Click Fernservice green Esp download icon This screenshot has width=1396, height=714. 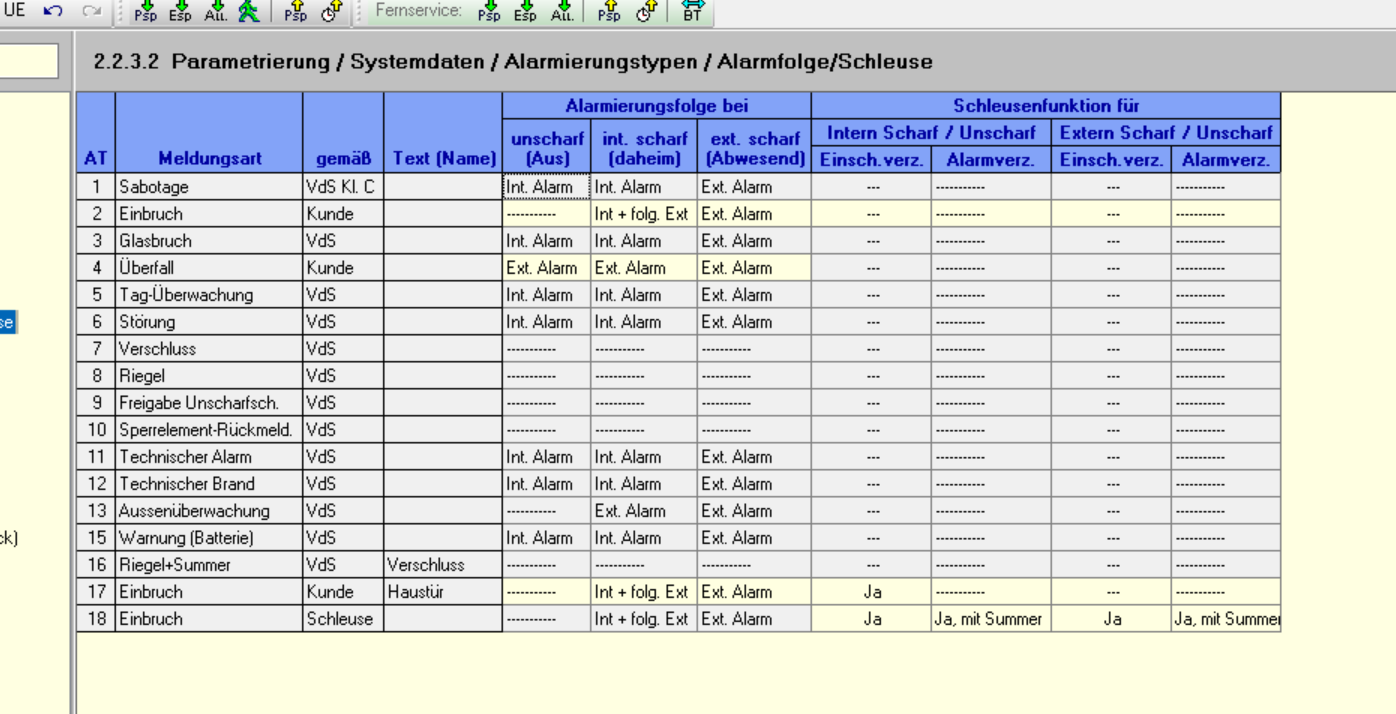click(x=525, y=11)
